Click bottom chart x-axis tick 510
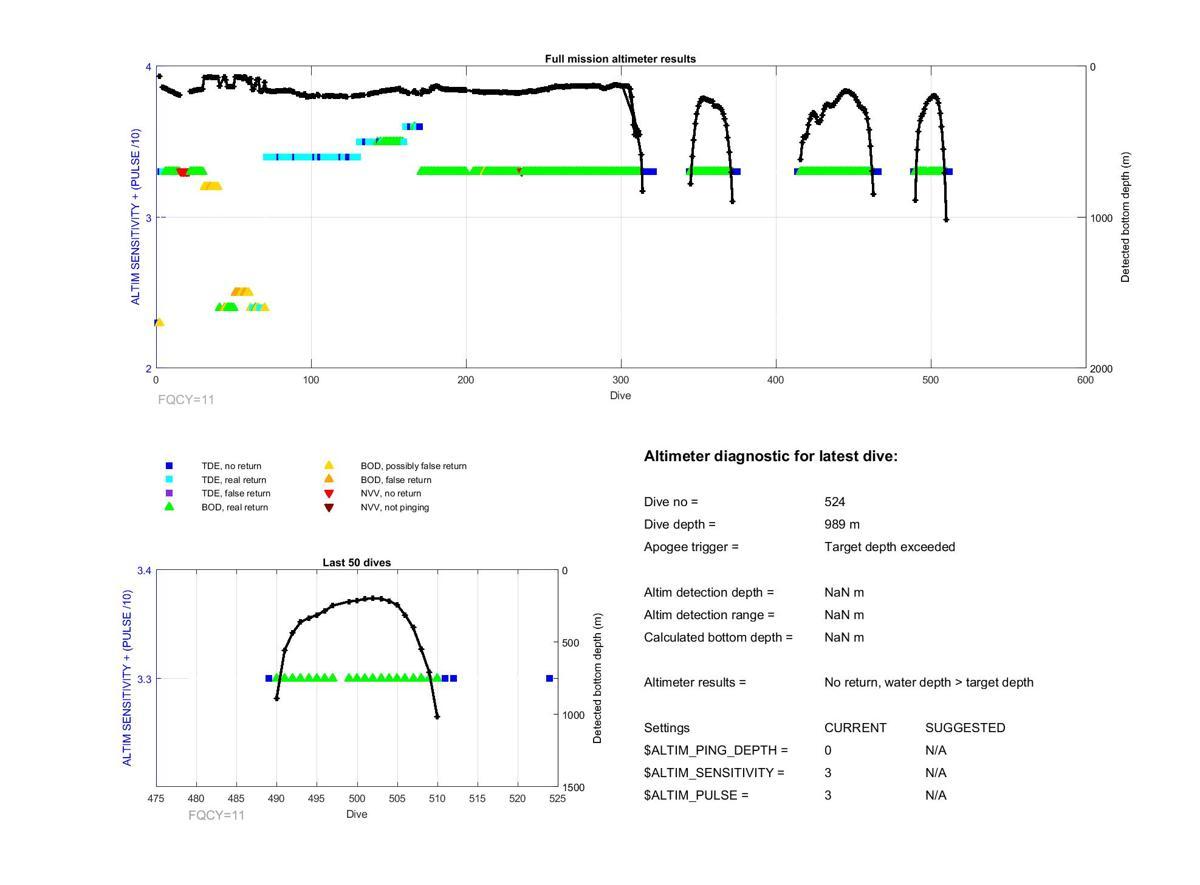The width and height of the screenshot is (1200, 885). [x=437, y=798]
